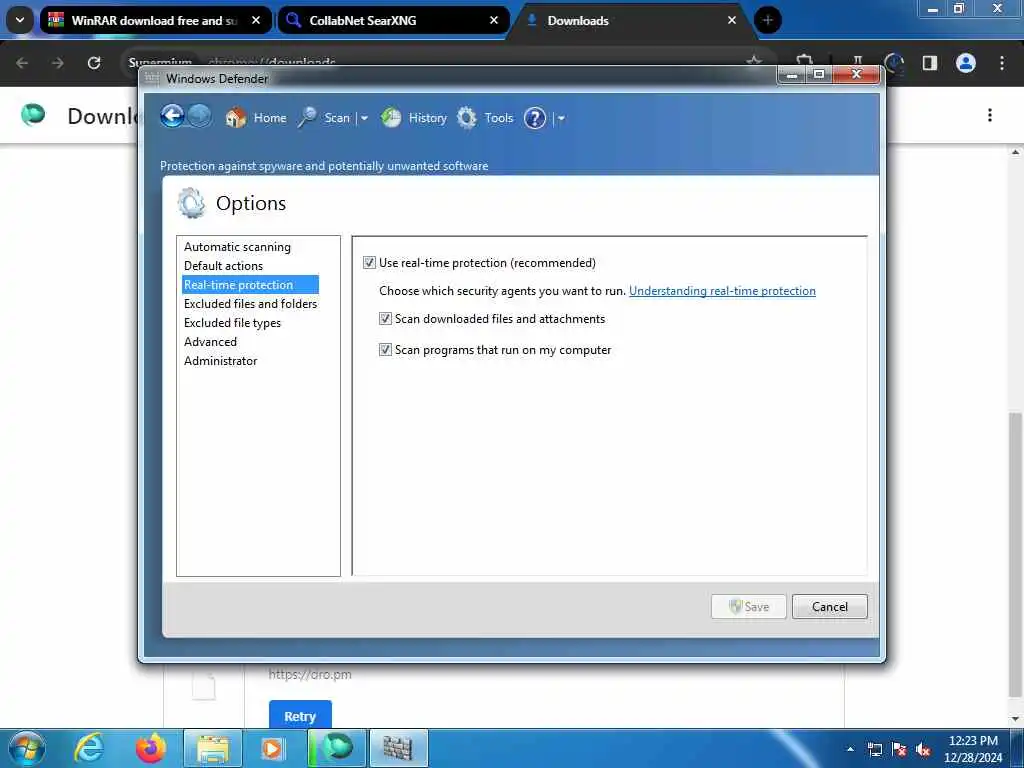
Task: Expand the Scan options dropdown arrow
Action: click(364, 118)
